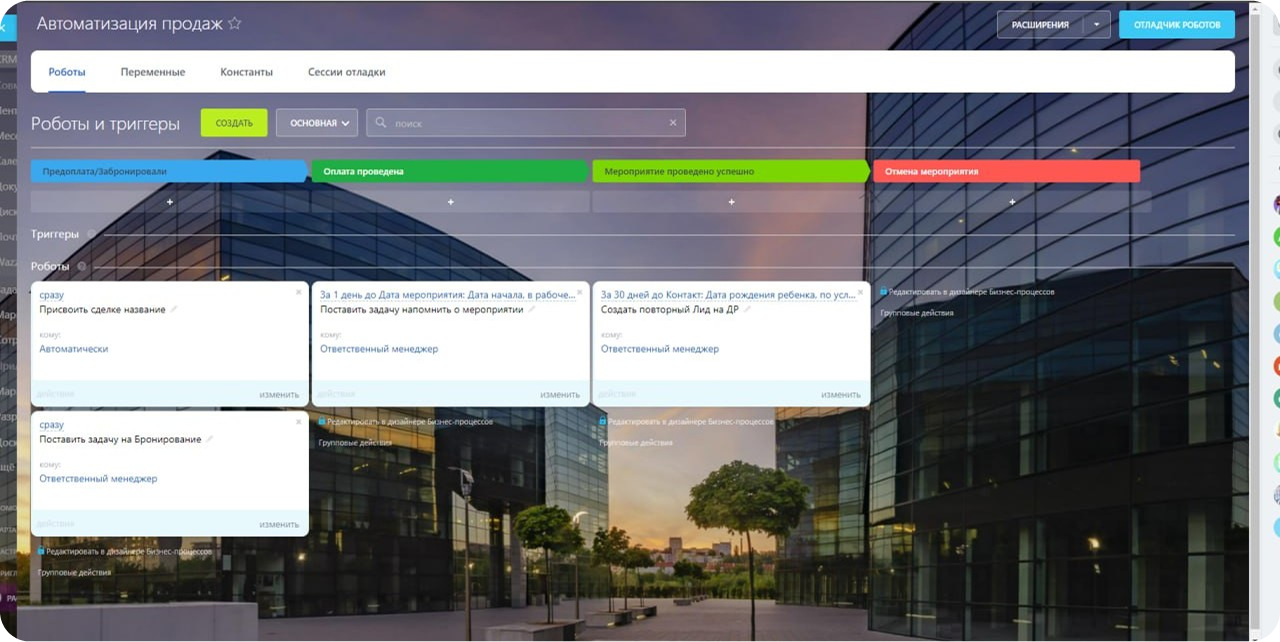
Task: Clear the search field with X icon
Action: [x=673, y=123]
